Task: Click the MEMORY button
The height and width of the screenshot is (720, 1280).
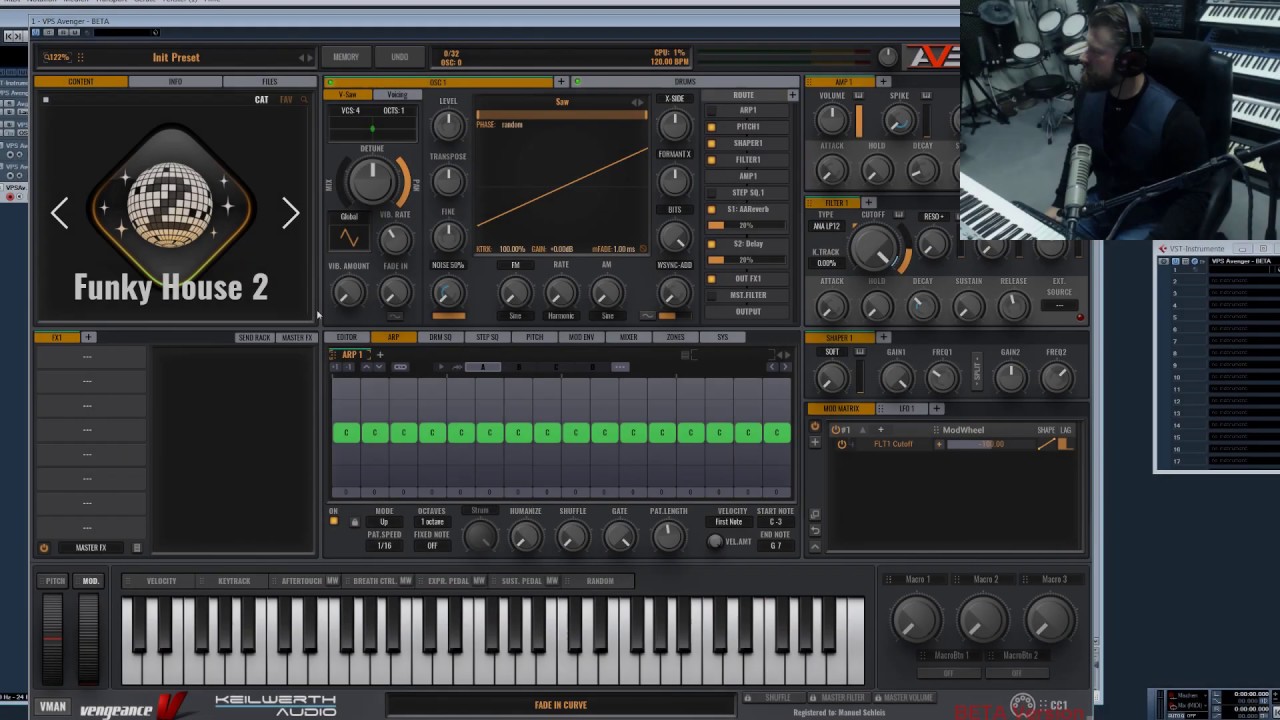Action: click(x=346, y=57)
